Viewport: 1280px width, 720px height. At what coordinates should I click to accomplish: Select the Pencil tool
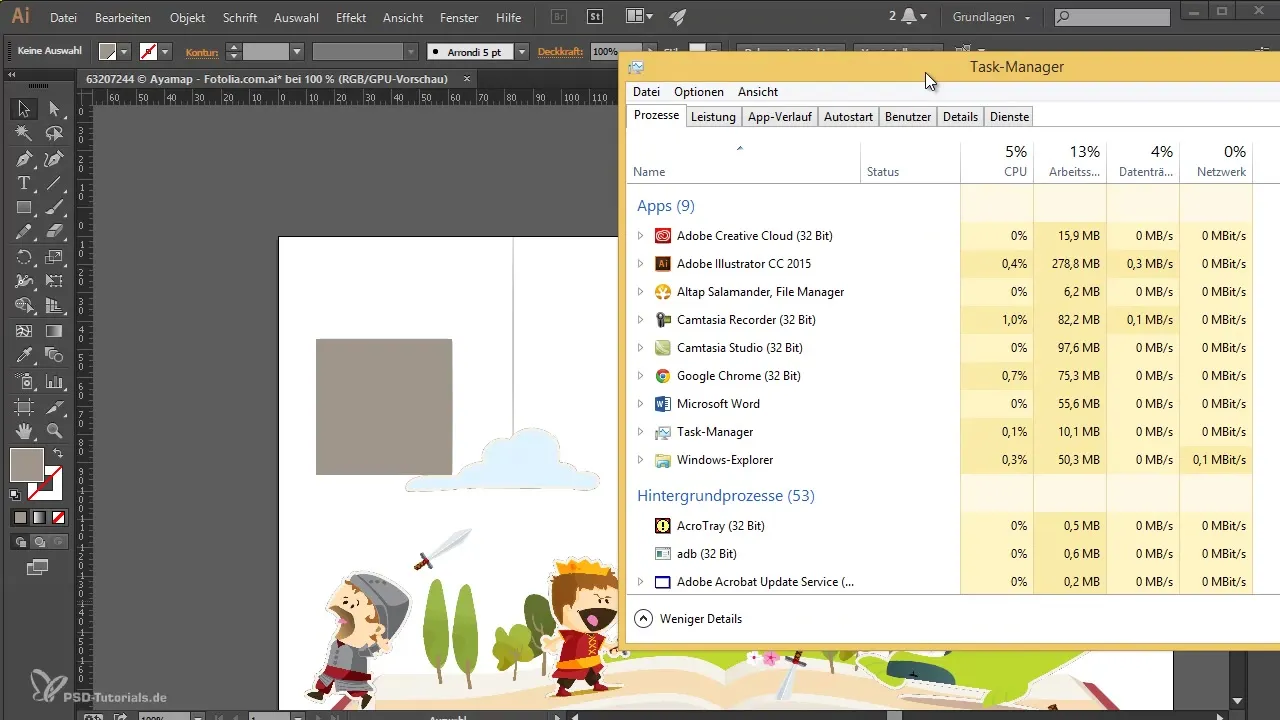pyautogui.click(x=24, y=232)
